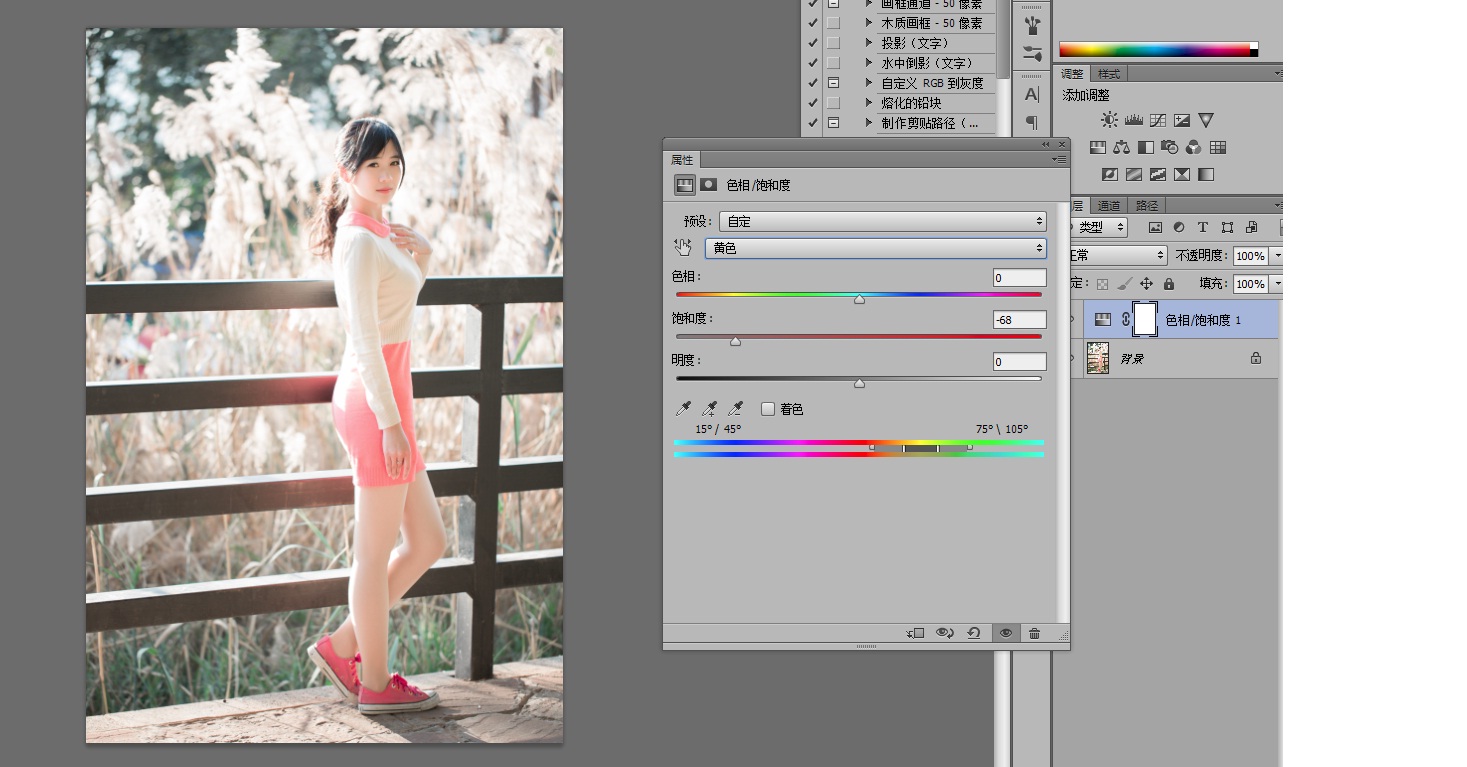This screenshot has height=767, width=1467.
Task: Select the 背景 background layer
Action: [1180, 358]
